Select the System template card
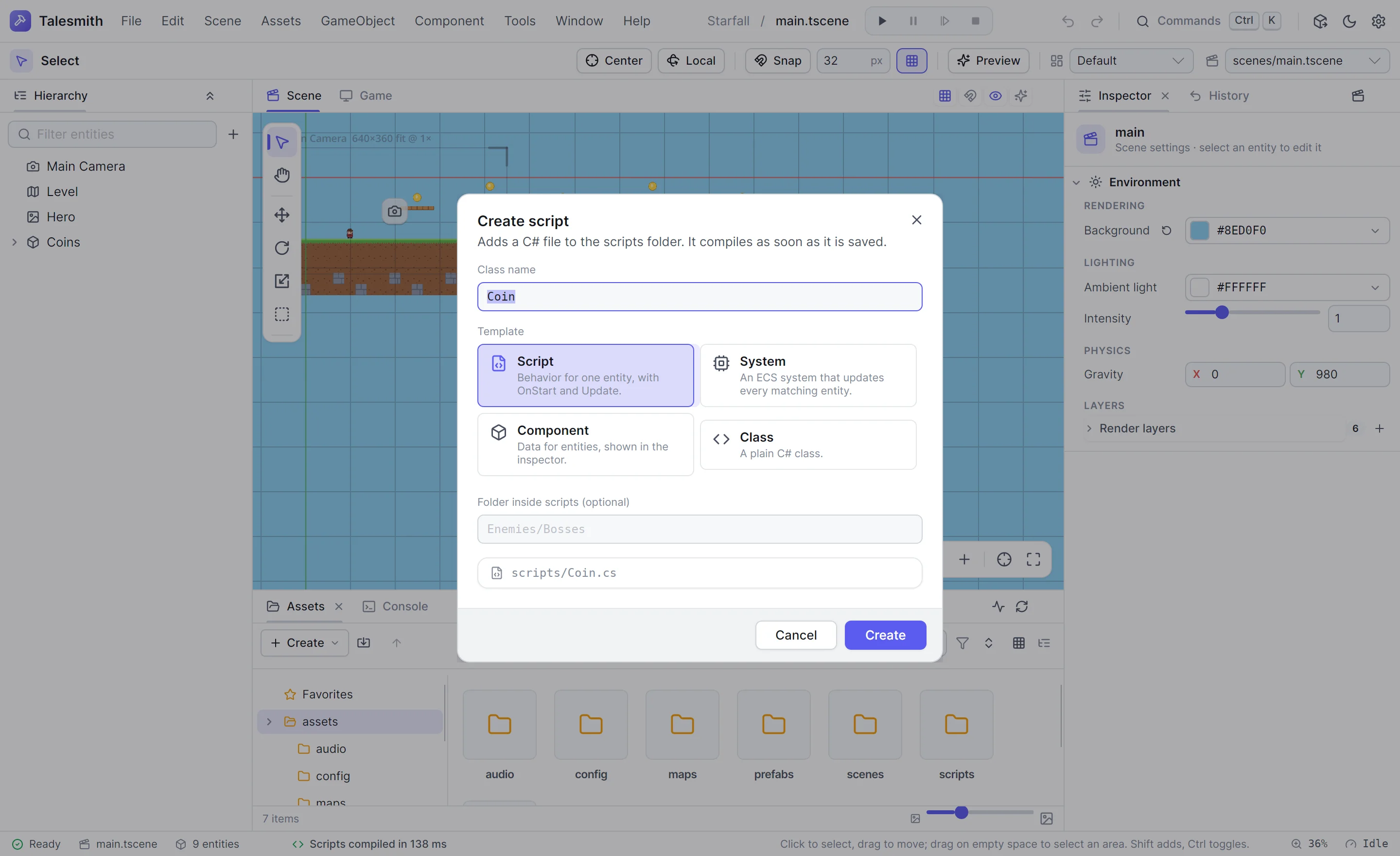 (x=808, y=375)
